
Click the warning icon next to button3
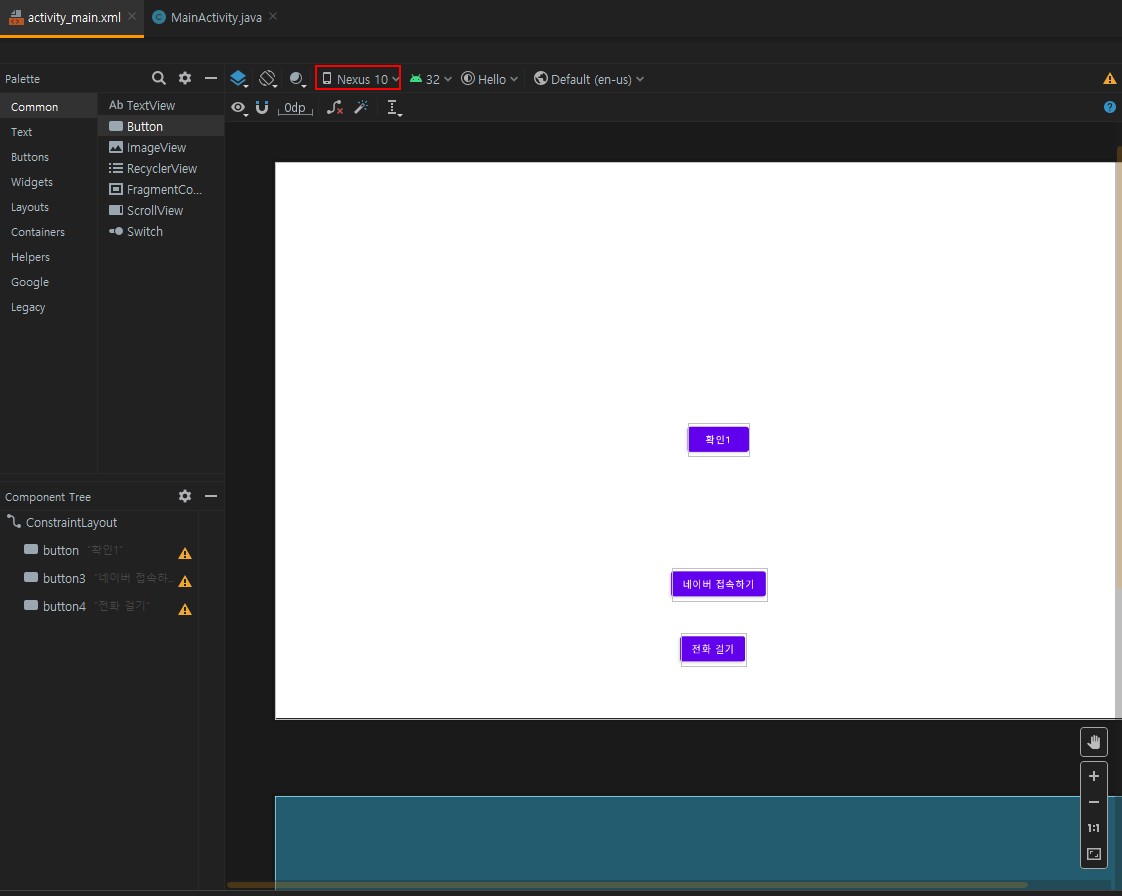[185, 581]
